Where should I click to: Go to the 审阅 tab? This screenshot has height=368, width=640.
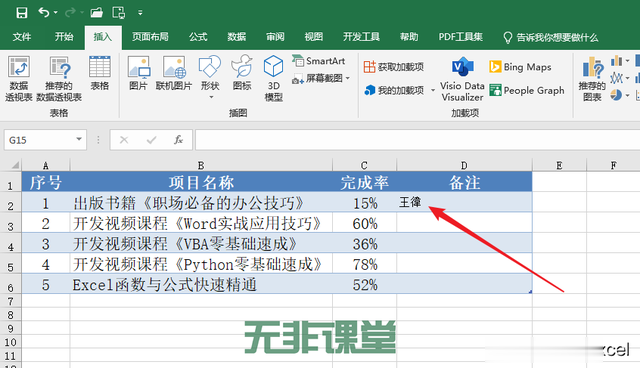click(x=275, y=37)
